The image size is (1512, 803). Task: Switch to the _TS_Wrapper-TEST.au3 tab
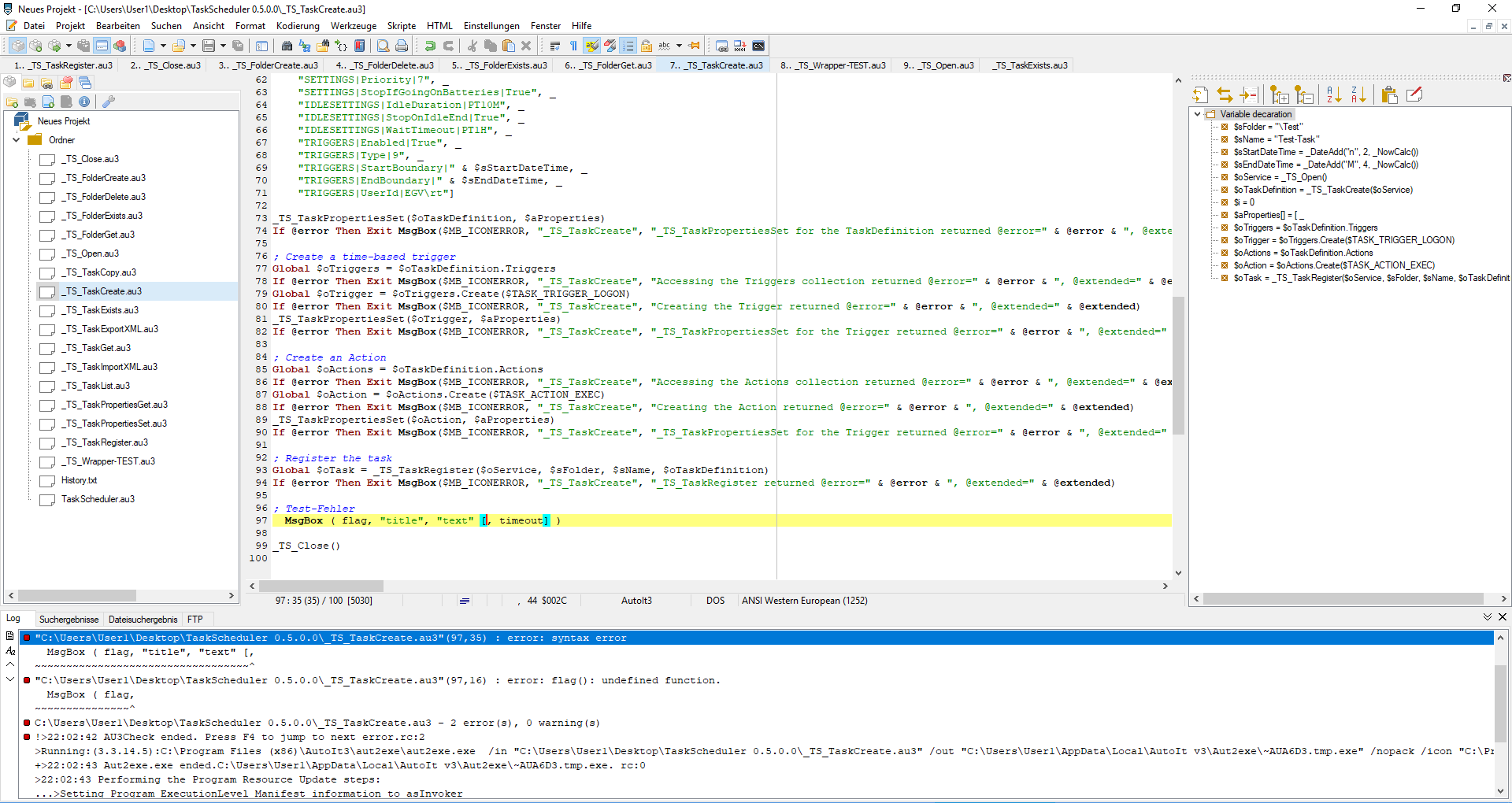[833, 65]
